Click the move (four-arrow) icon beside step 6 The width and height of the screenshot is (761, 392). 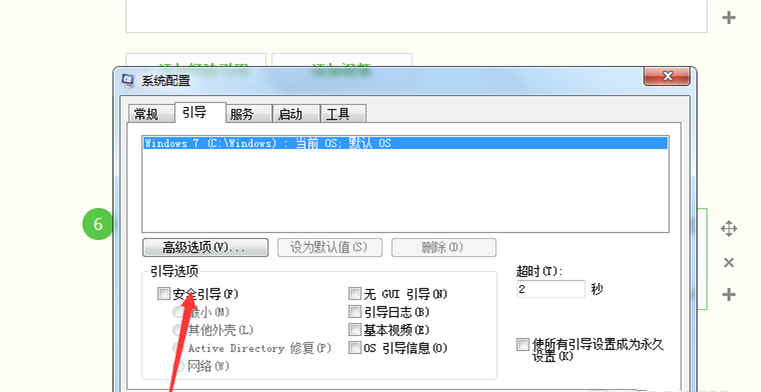pyautogui.click(x=728, y=229)
